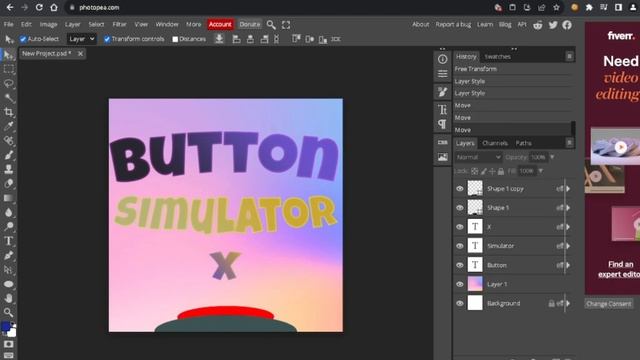Hide the Simulator text layer
The width and height of the screenshot is (640, 360).
[460, 246]
